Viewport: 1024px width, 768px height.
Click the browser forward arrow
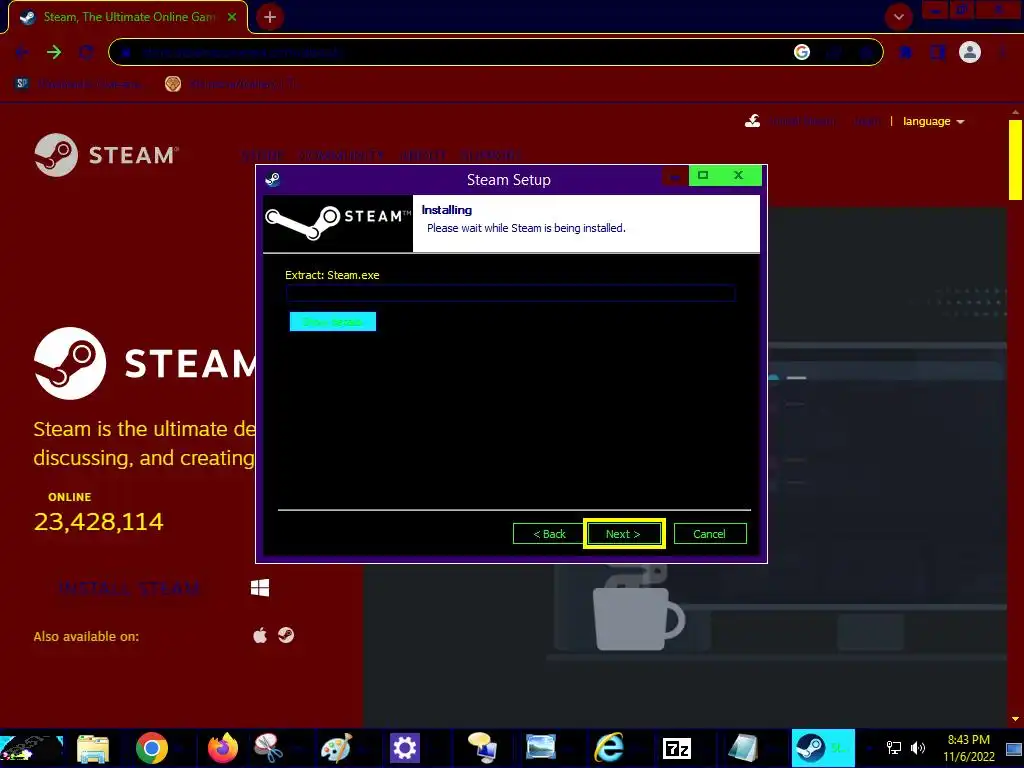[x=54, y=52]
